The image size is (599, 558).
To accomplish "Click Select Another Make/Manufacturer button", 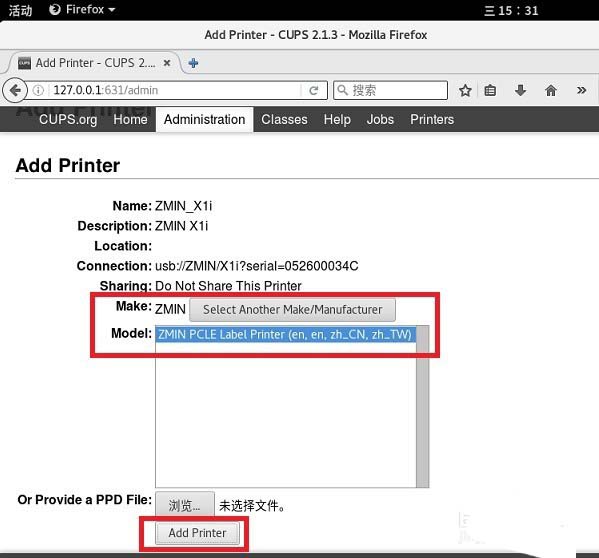I will point(293,310).
